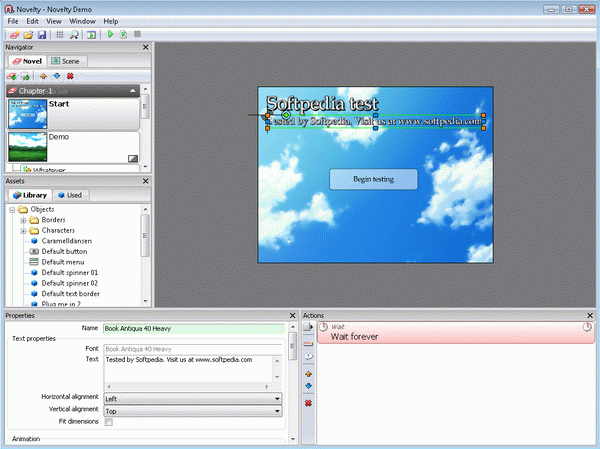Select Default spinner 01 in library
600x449 pixels.
pos(69,273)
